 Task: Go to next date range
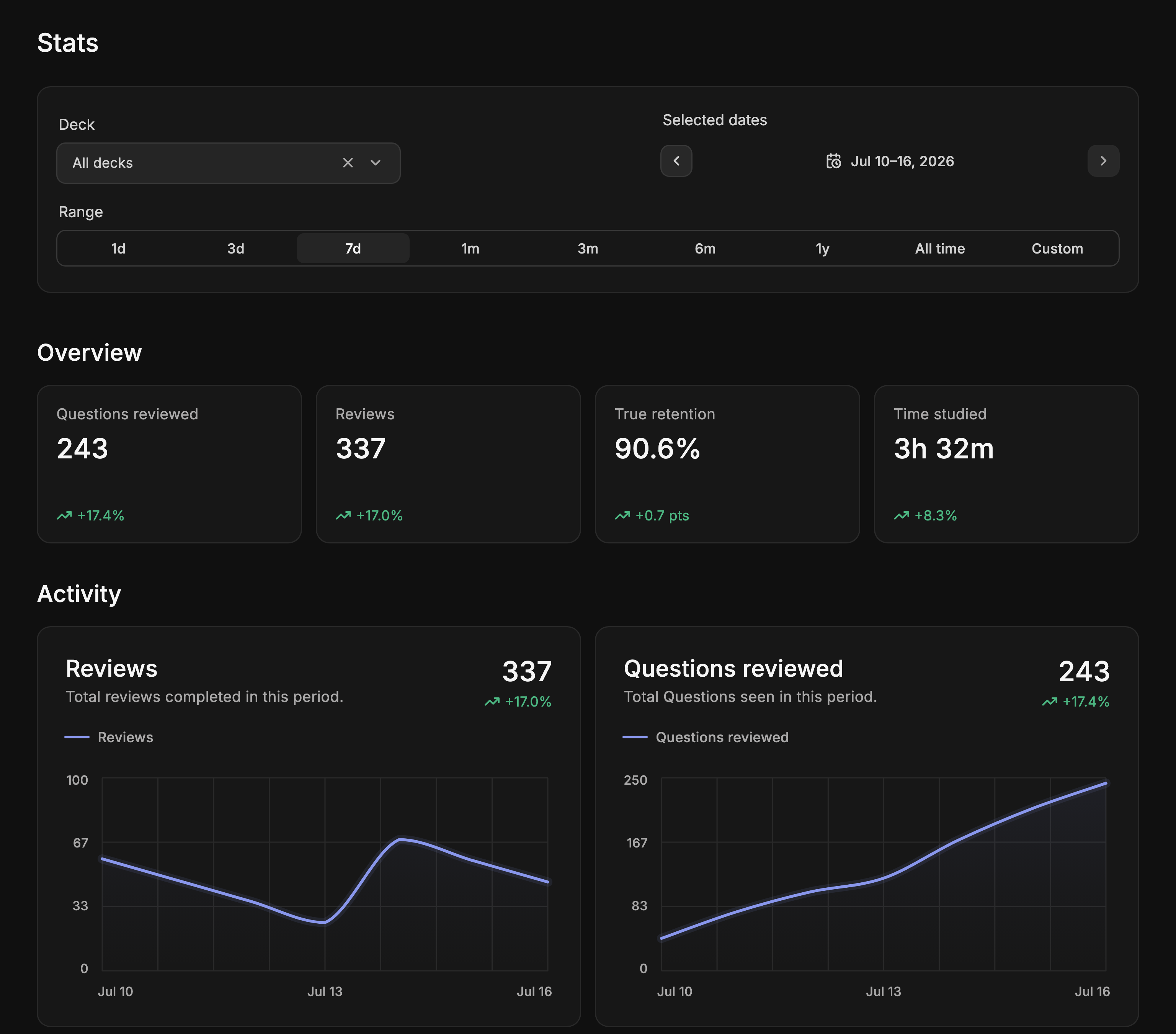1103,160
